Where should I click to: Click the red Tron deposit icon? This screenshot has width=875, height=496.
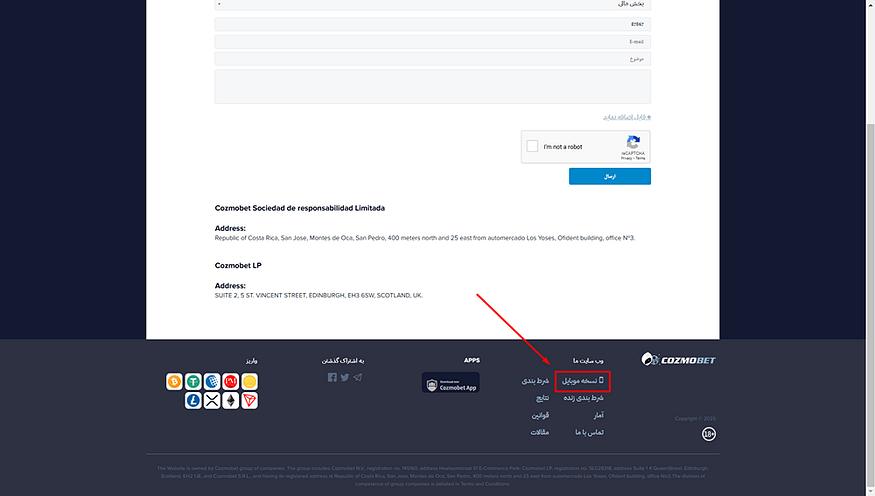(x=249, y=401)
